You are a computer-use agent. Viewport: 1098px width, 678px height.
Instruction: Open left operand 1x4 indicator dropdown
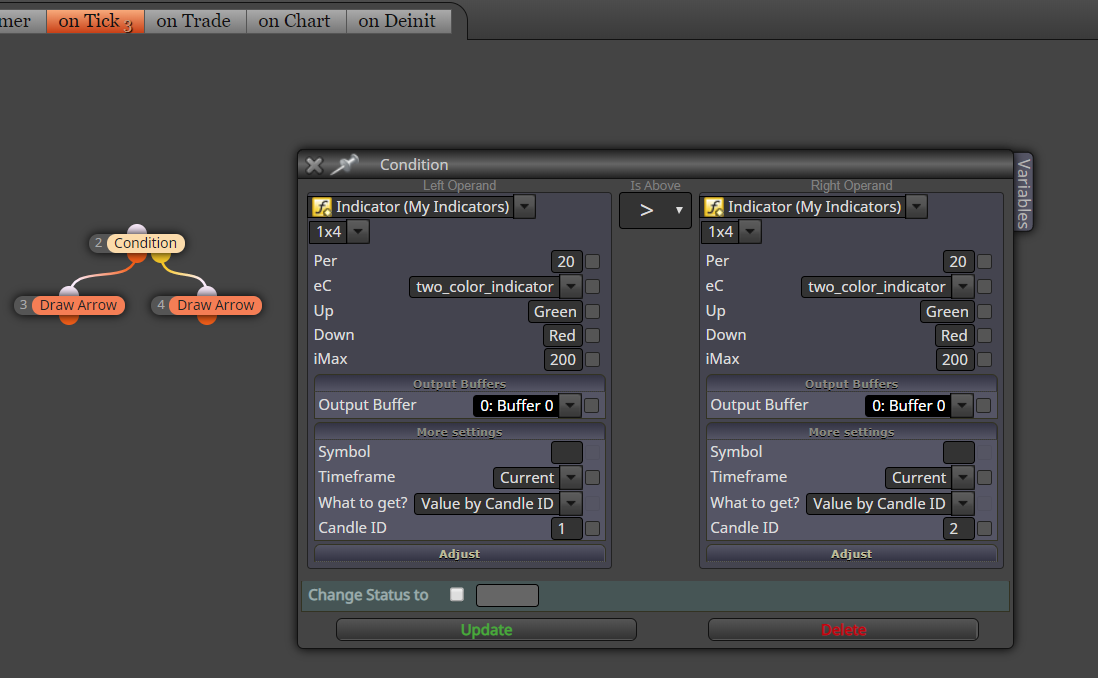[x=358, y=231]
